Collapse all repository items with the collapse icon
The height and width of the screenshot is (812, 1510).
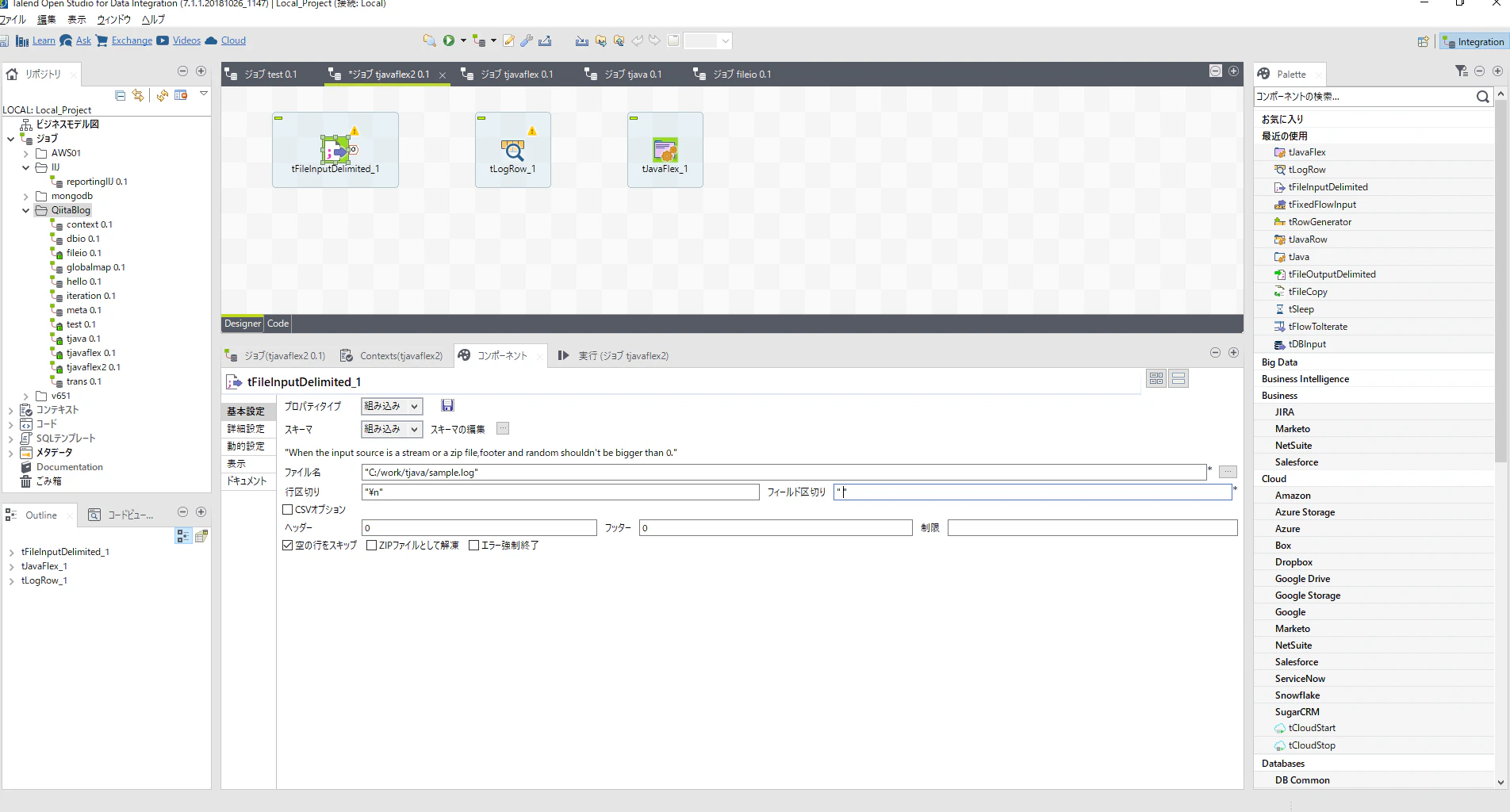click(x=121, y=95)
